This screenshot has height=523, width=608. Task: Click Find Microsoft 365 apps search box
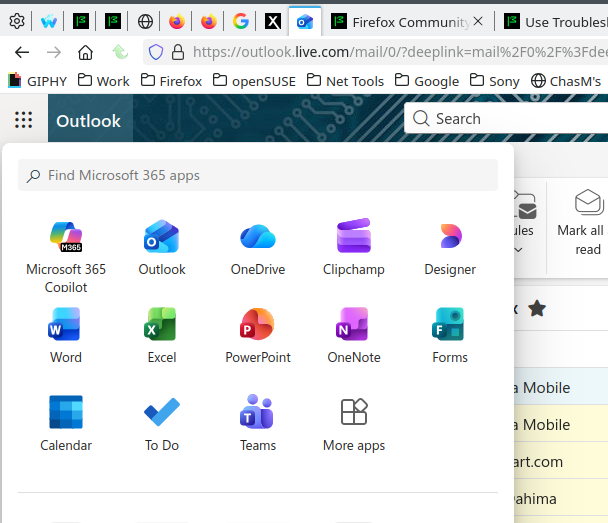(x=258, y=175)
